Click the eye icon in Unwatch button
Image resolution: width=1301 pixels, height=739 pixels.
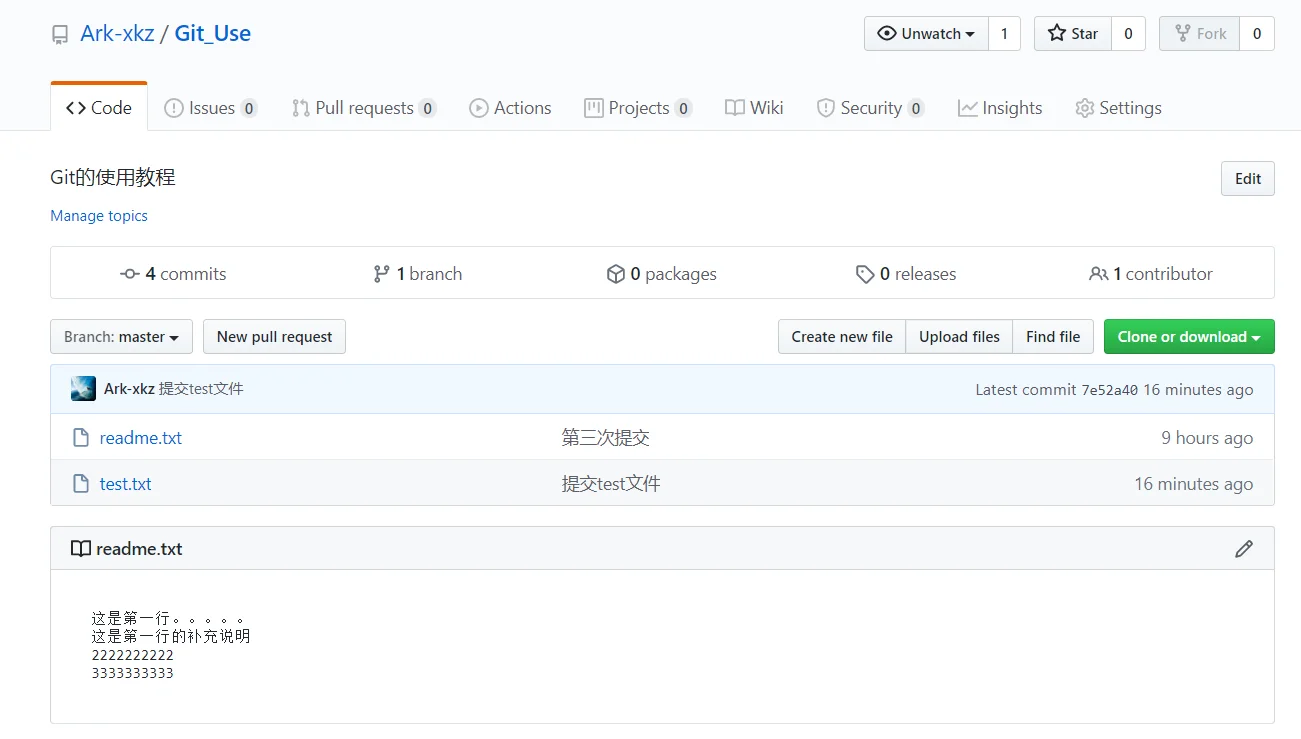(x=887, y=33)
